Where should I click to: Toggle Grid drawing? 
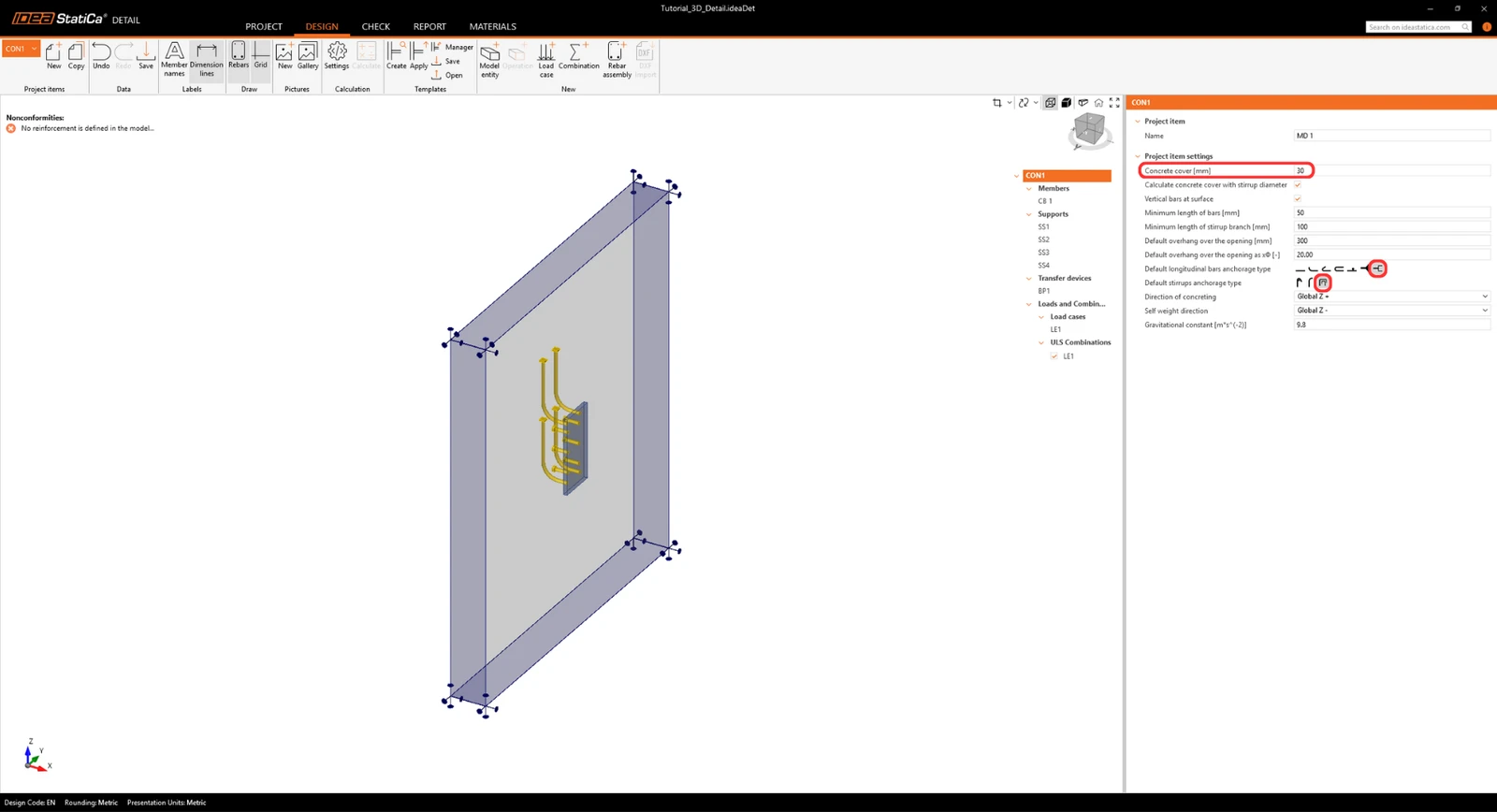tap(261, 56)
